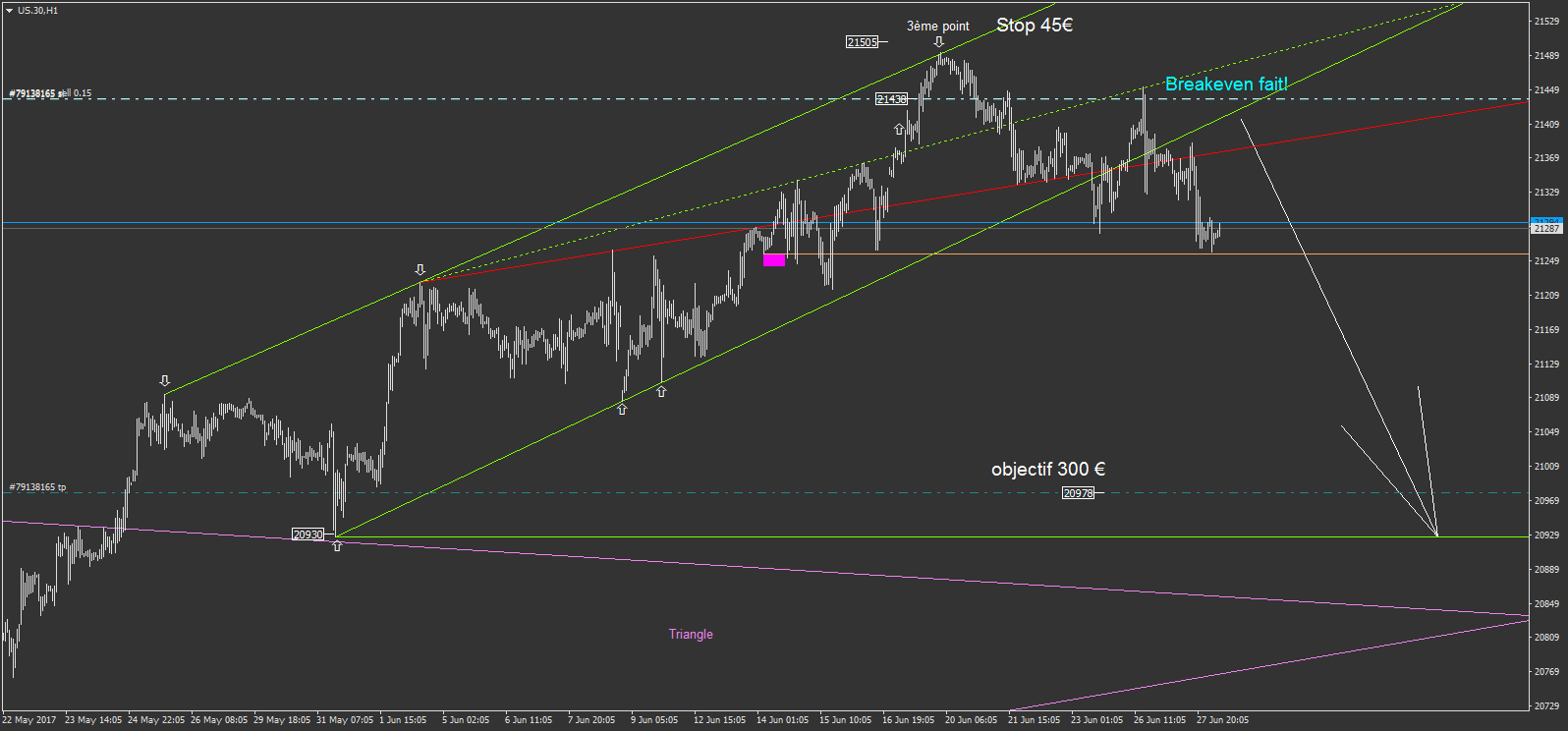This screenshot has height=731, width=1568.
Task: Click '27 Jun 20:05' on the time axis
Action: (1222, 720)
